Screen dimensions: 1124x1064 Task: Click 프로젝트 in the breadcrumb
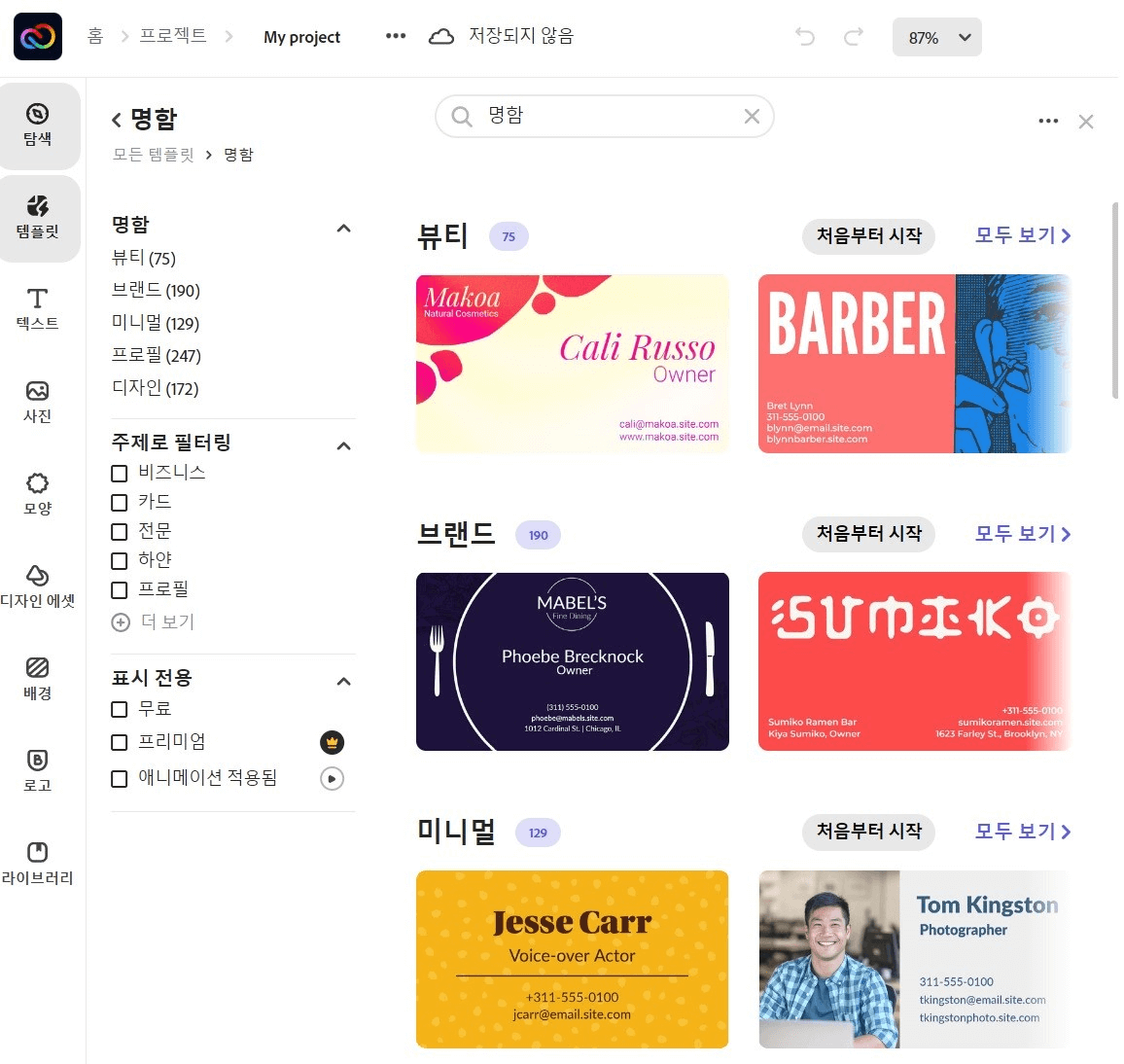click(173, 36)
